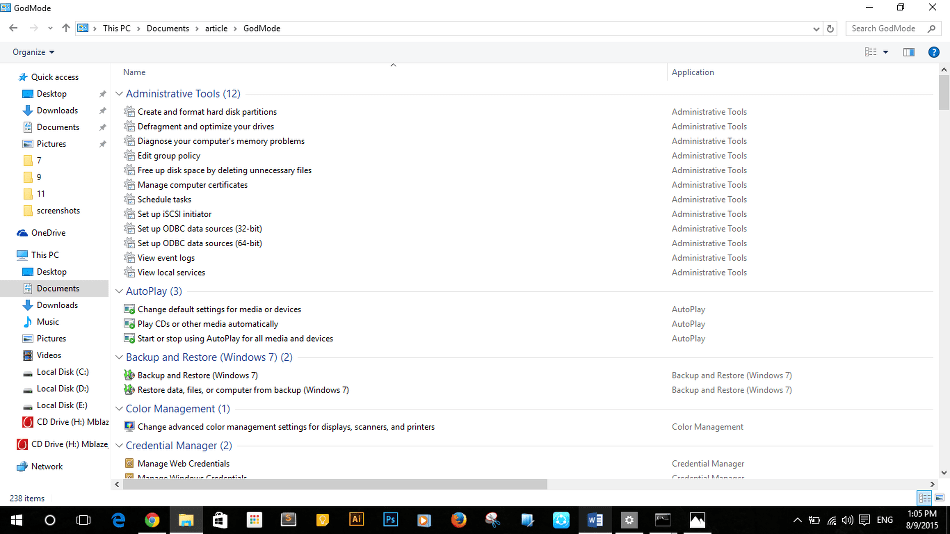Toggle the preview pane icon
Viewport: 950px width, 534px height.
[x=909, y=52]
